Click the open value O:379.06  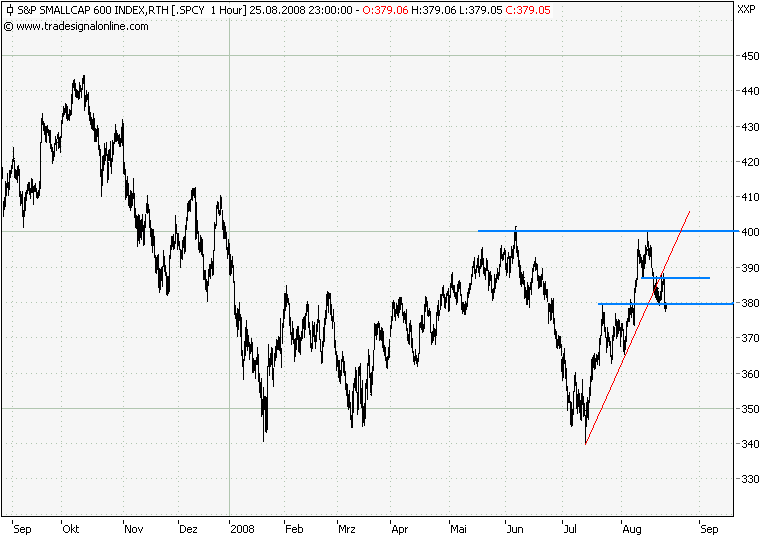click(x=385, y=10)
